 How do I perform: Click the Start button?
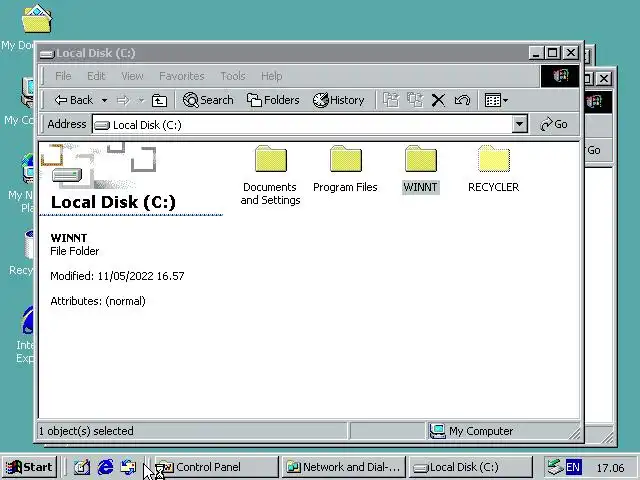29,467
